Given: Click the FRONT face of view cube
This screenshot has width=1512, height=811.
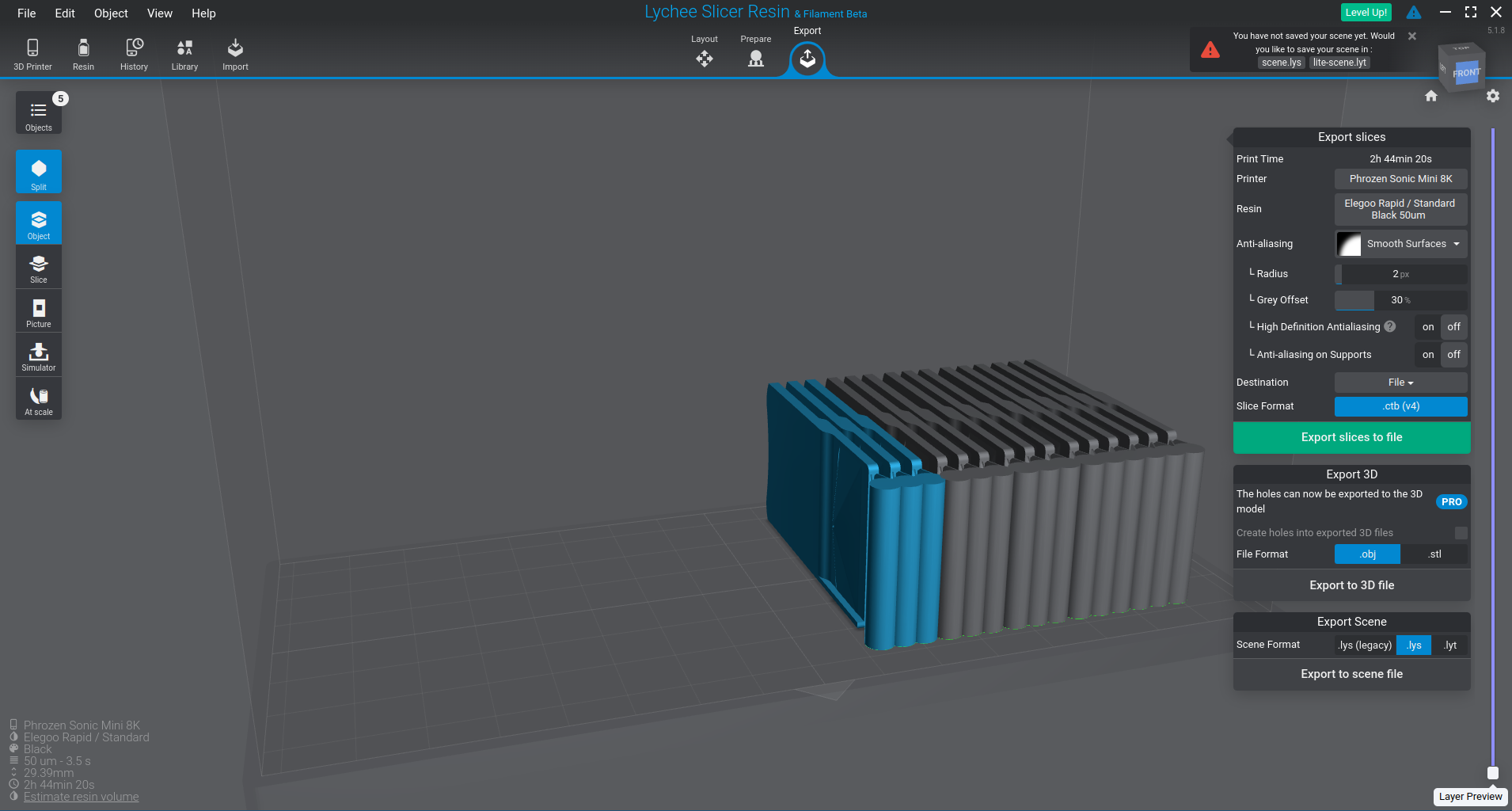Looking at the screenshot, I should click(1466, 73).
